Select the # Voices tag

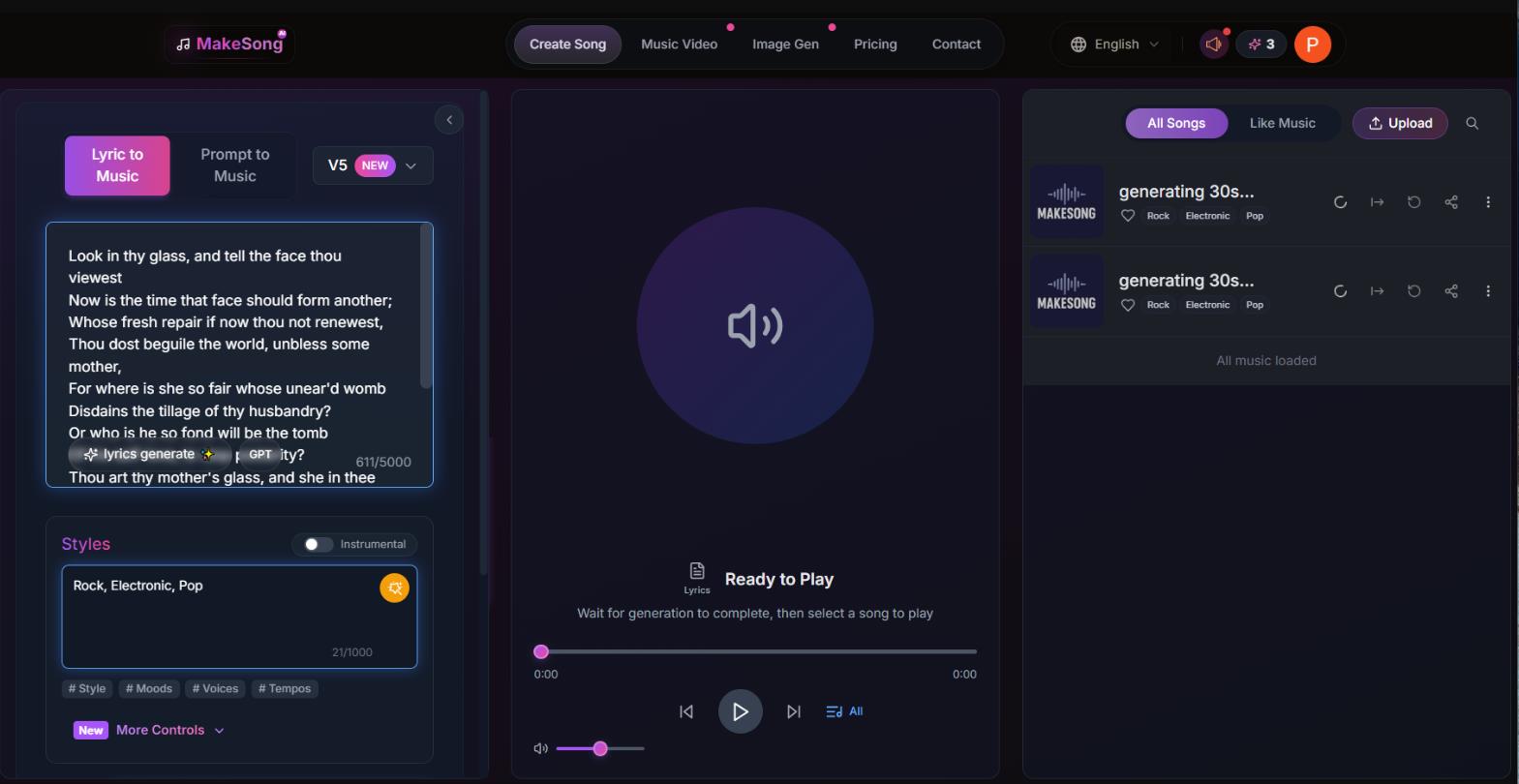[x=215, y=689]
